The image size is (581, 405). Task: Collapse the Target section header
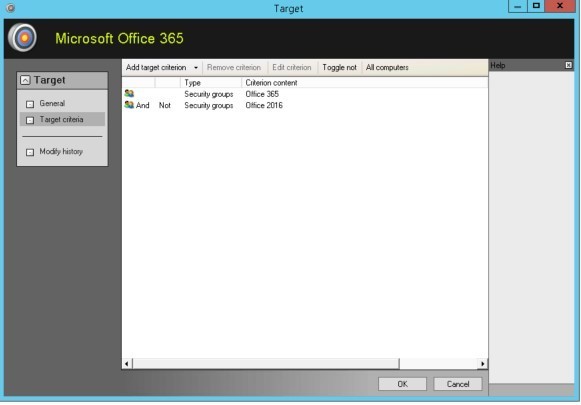point(25,80)
